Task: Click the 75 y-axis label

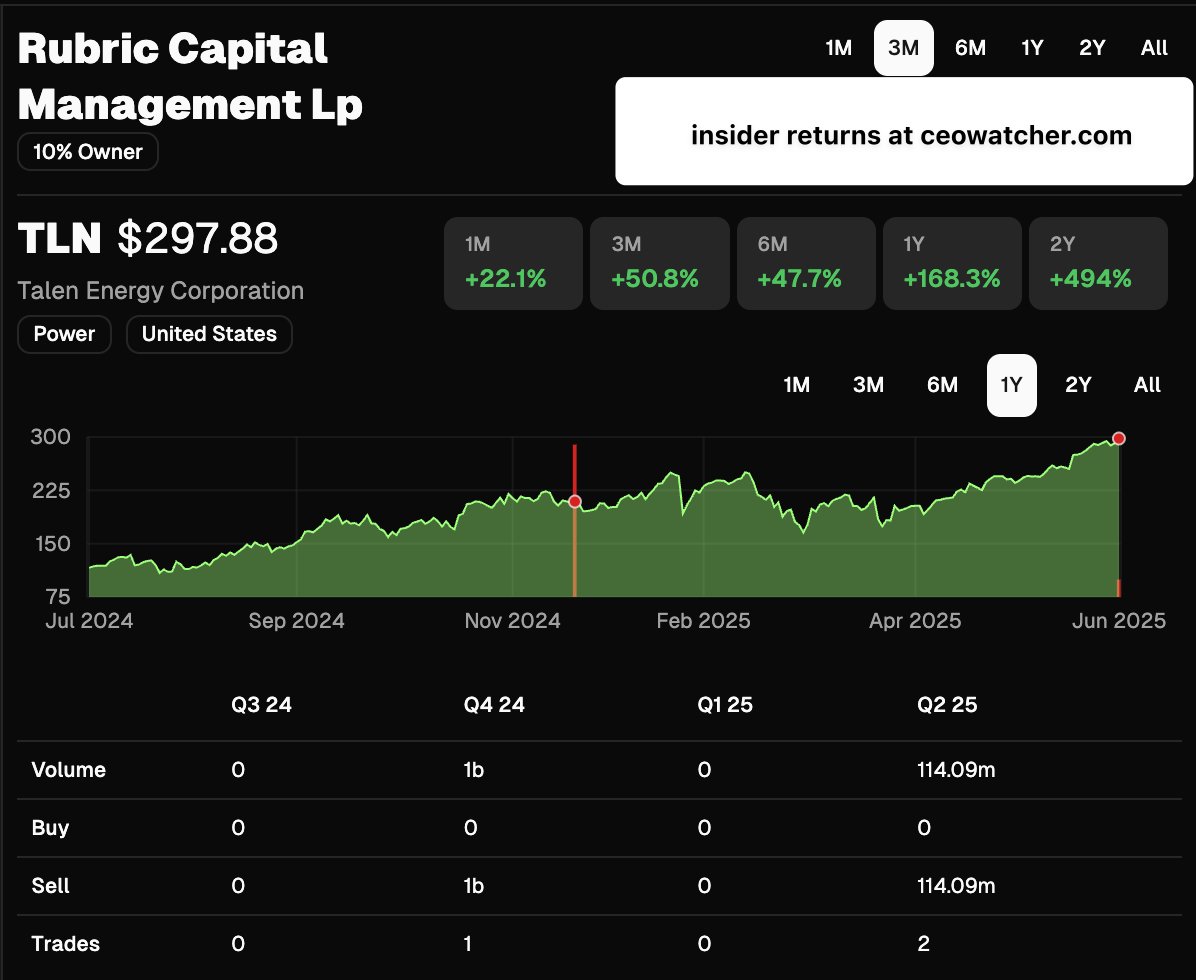Action: coord(58,596)
